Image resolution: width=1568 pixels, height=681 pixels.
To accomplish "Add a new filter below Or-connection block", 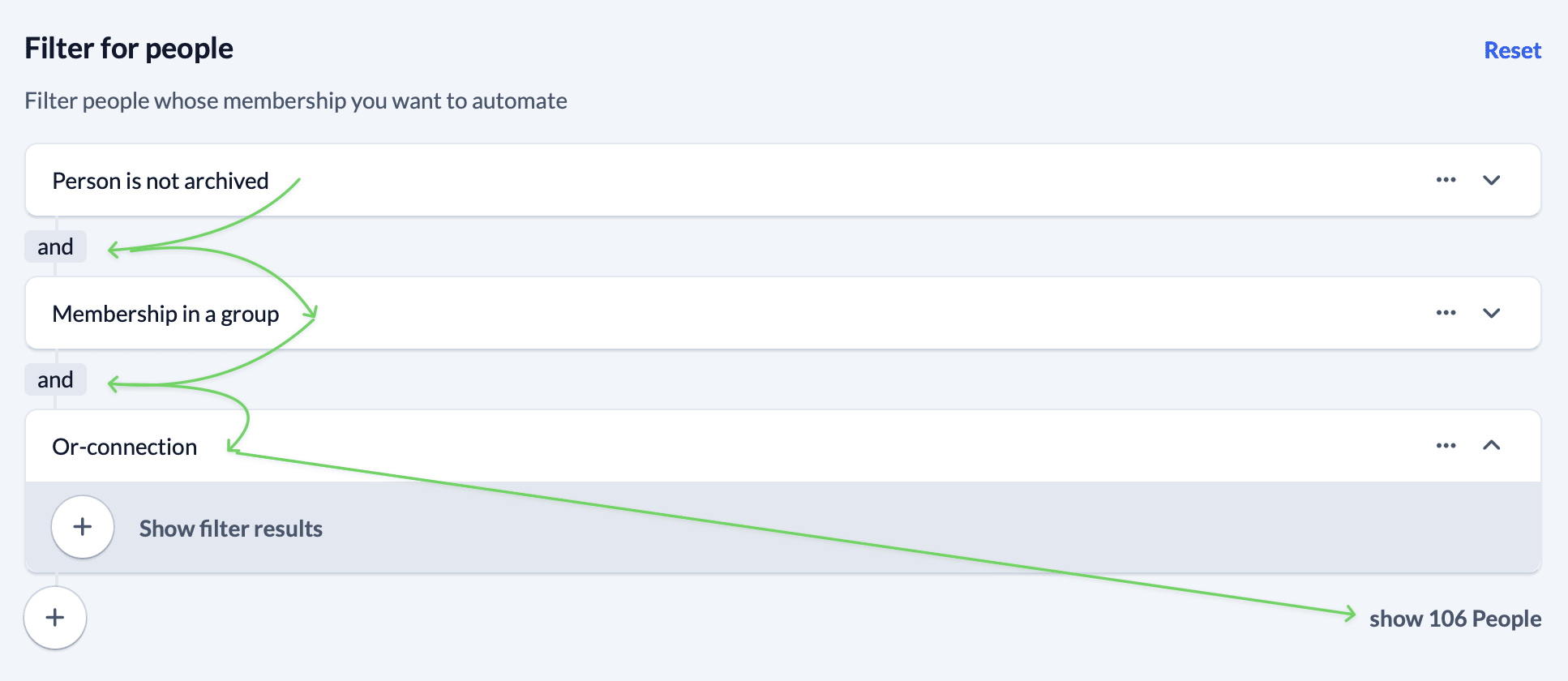I will pos(55,618).
